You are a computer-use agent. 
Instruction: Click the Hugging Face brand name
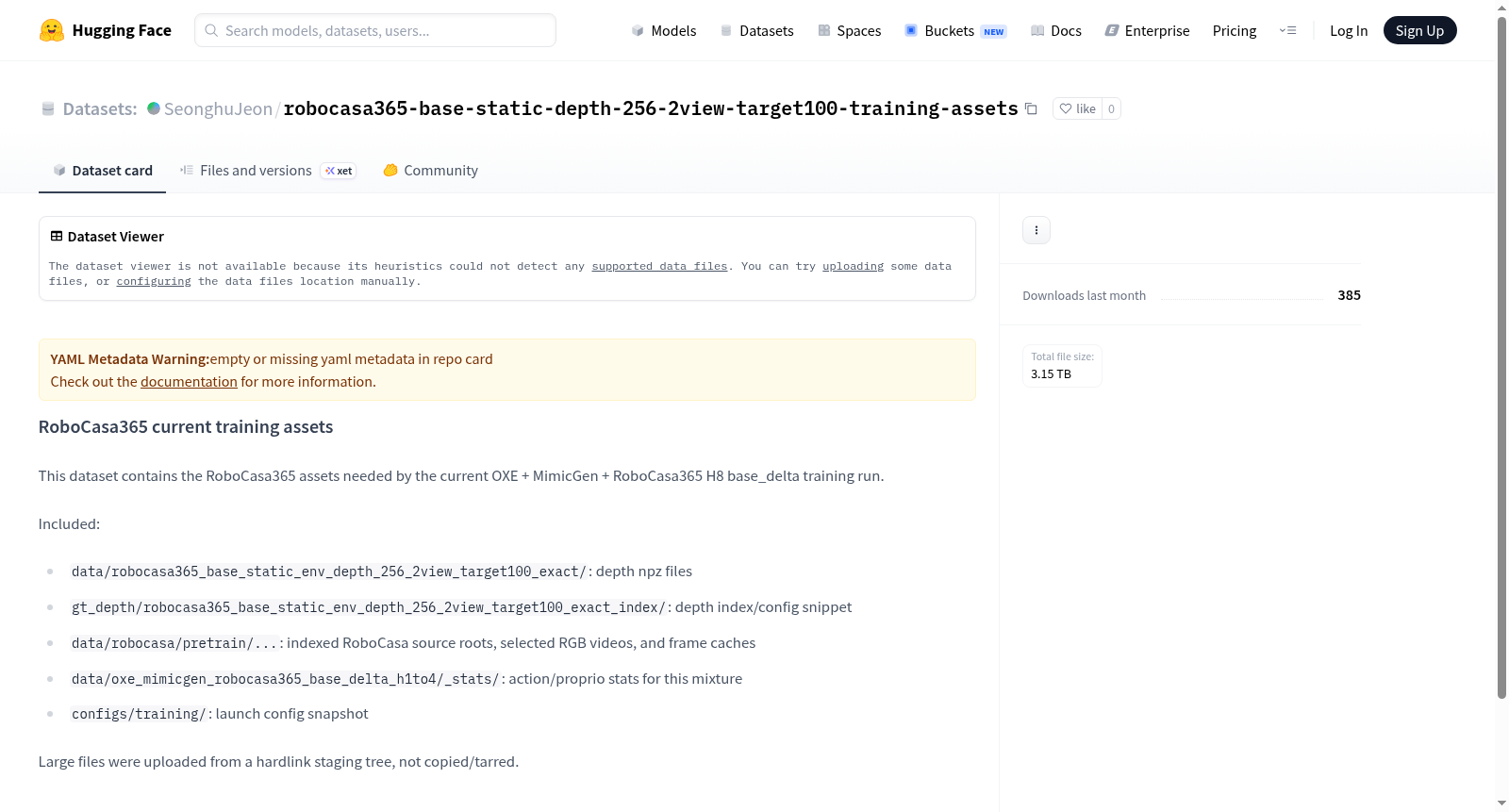coord(122,30)
